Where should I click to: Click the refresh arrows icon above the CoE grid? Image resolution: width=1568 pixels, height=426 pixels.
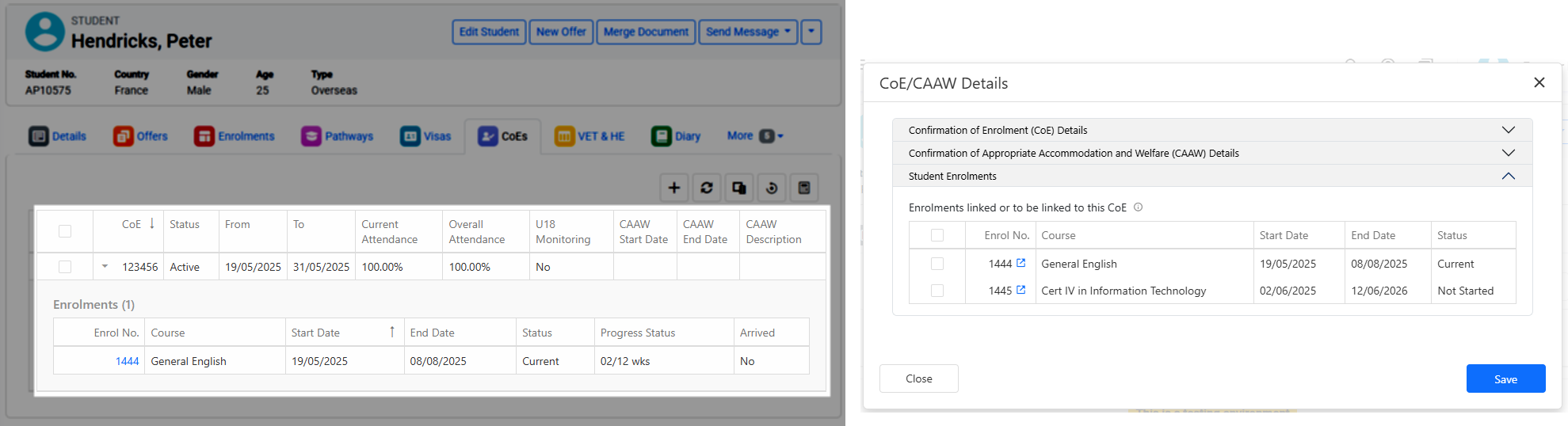click(x=706, y=188)
